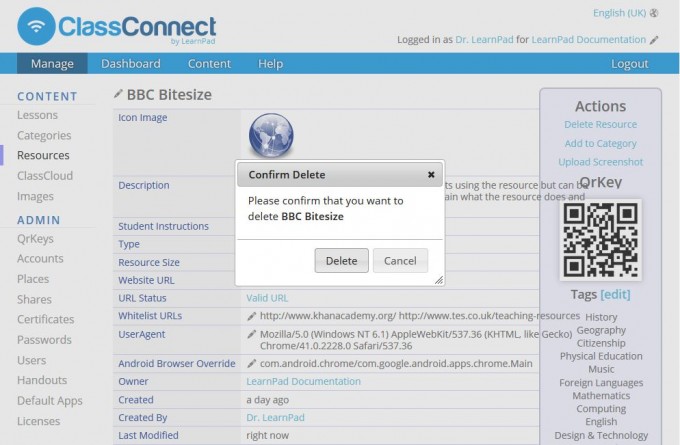The width and height of the screenshot is (680, 445).
Task: Open Categories in the sidebar
Action: [x=44, y=135]
